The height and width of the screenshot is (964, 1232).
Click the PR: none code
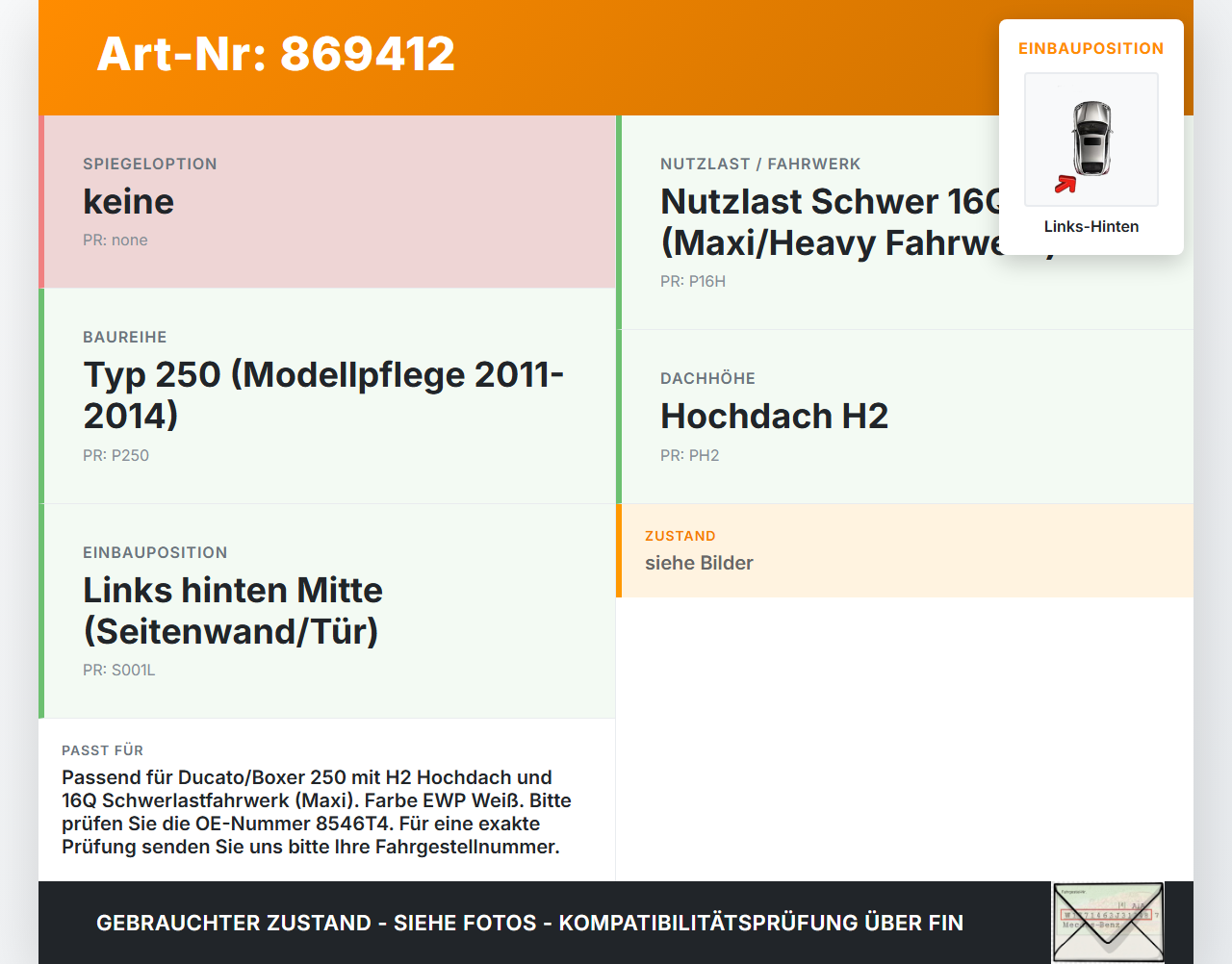coord(115,240)
